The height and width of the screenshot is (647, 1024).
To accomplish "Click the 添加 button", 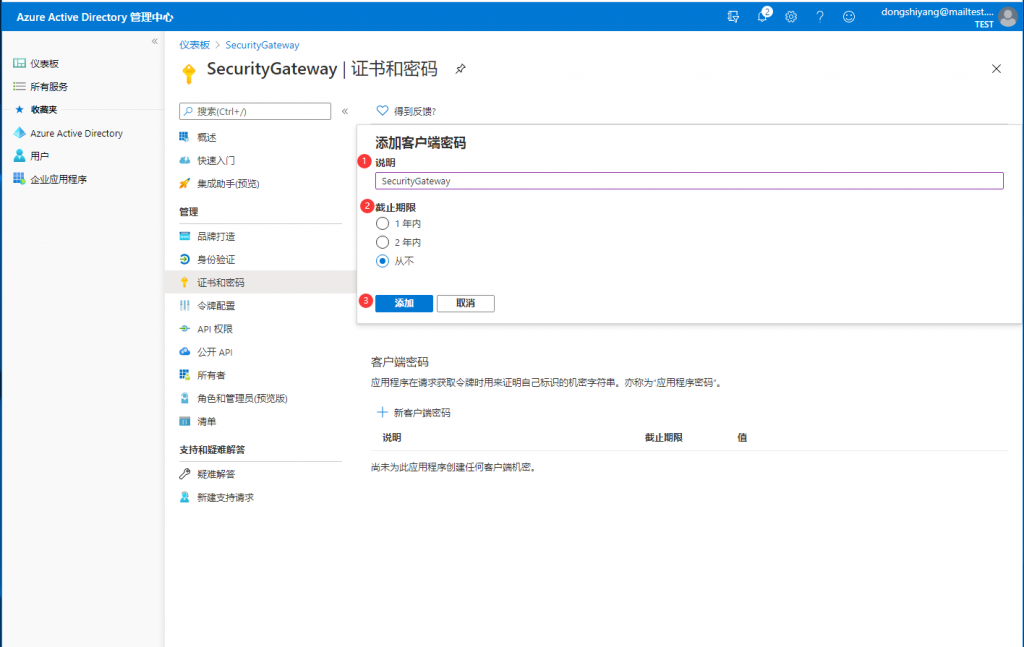I will pyautogui.click(x=404, y=303).
